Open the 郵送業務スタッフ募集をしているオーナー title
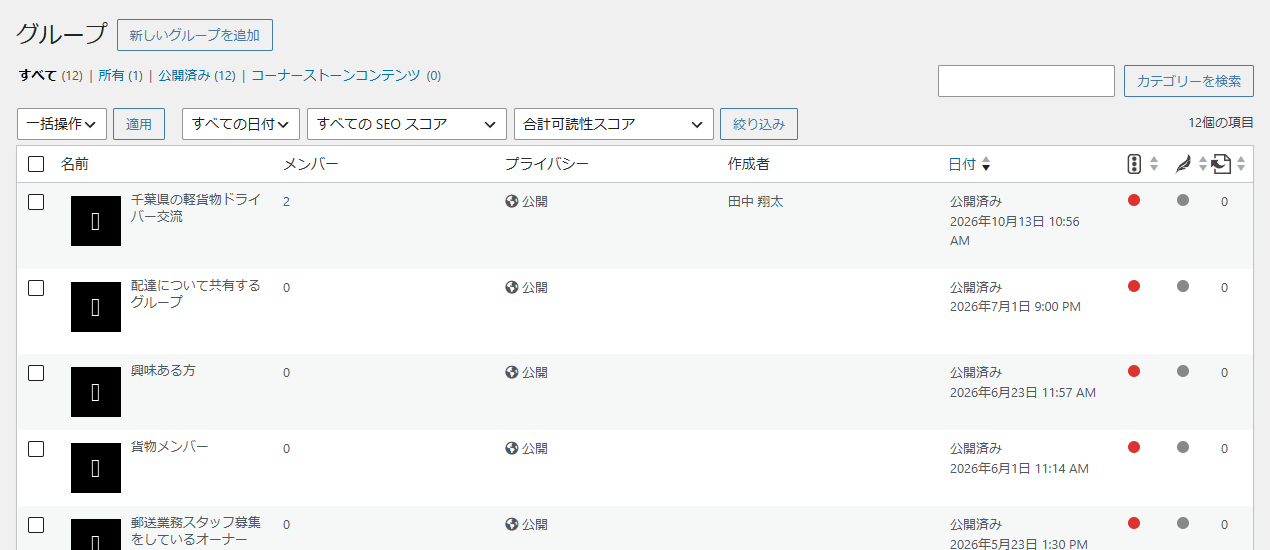Viewport: 1270px width, 550px height. coord(196,531)
